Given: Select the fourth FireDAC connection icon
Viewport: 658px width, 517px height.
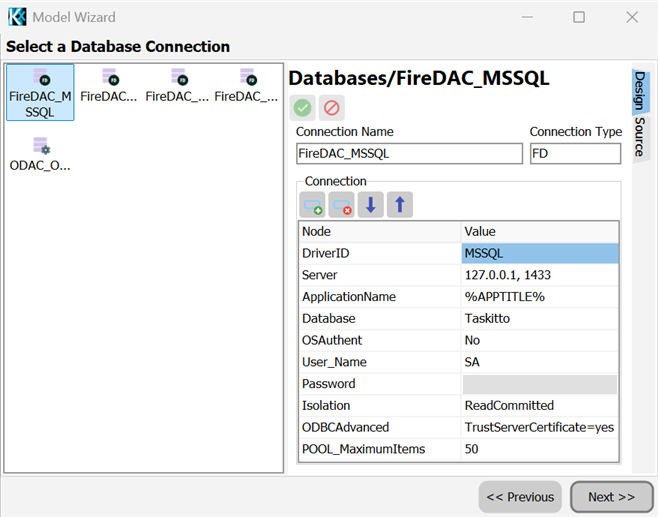Looking at the screenshot, I should tap(246, 86).
